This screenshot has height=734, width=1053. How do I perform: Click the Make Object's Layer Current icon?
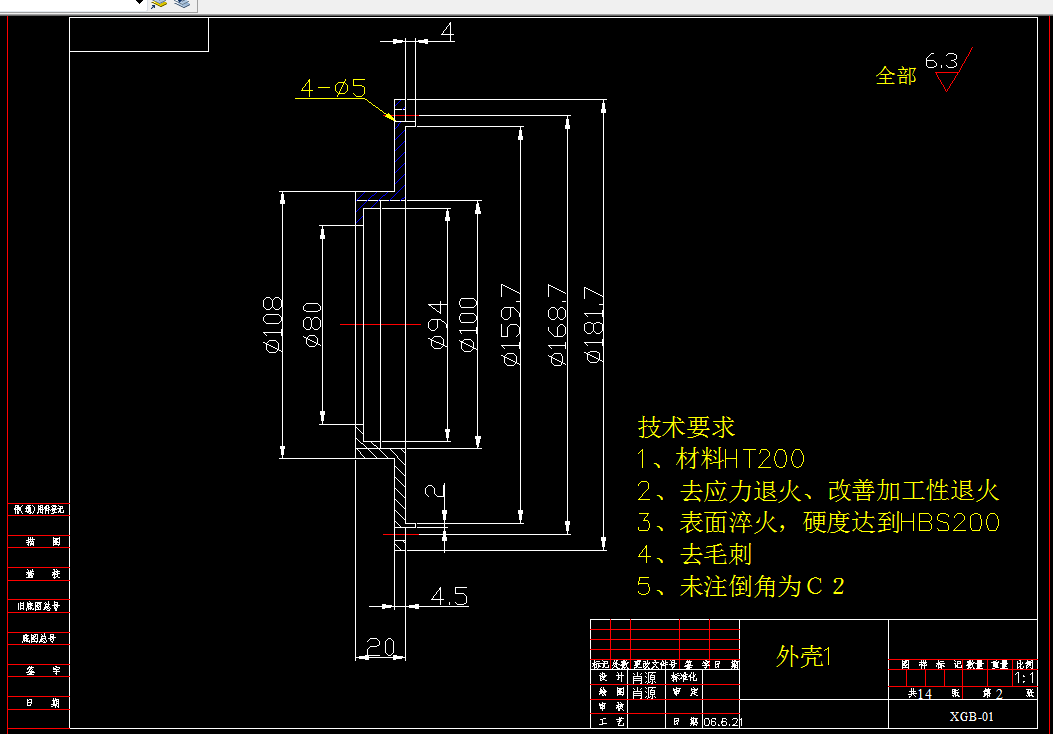pyautogui.click(x=158, y=4)
